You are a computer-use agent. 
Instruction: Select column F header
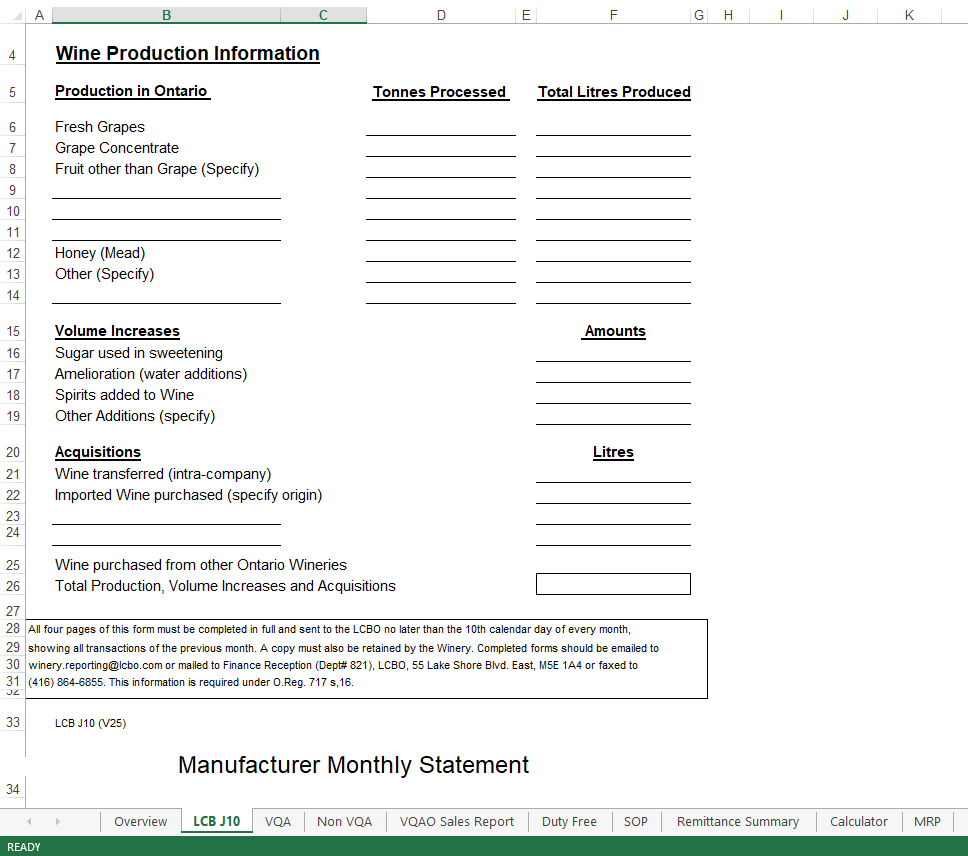[614, 15]
